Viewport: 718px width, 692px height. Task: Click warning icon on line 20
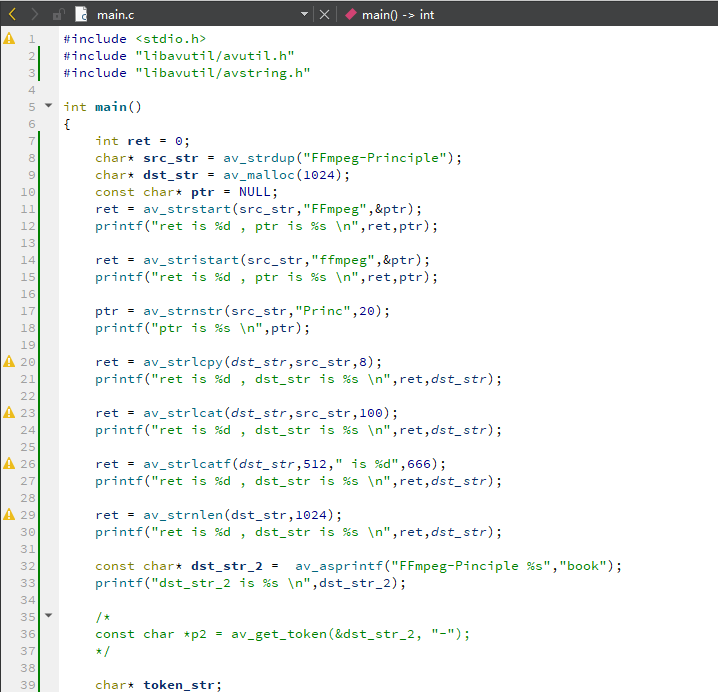pyautogui.click(x=10, y=362)
